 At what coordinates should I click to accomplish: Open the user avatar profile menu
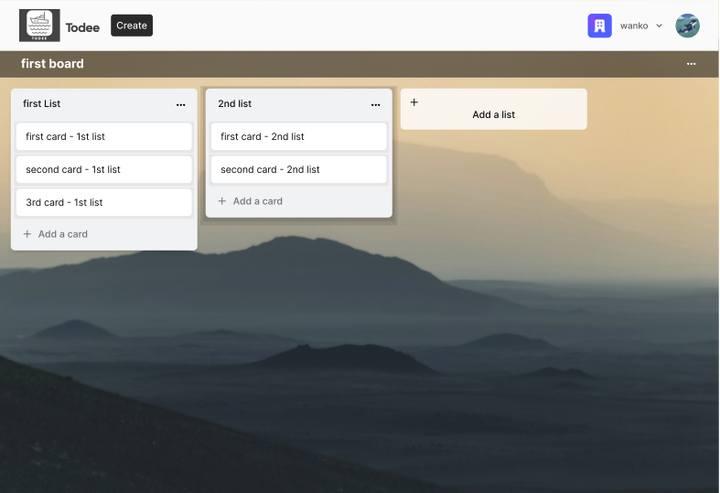[687, 26]
